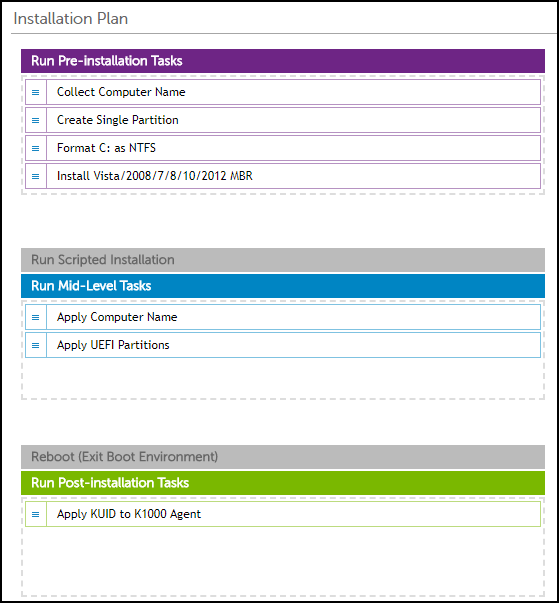Viewport: 559px width, 603px height.
Task: Click drag handle icon for Apply Computer Name
Action: tap(35, 317)
